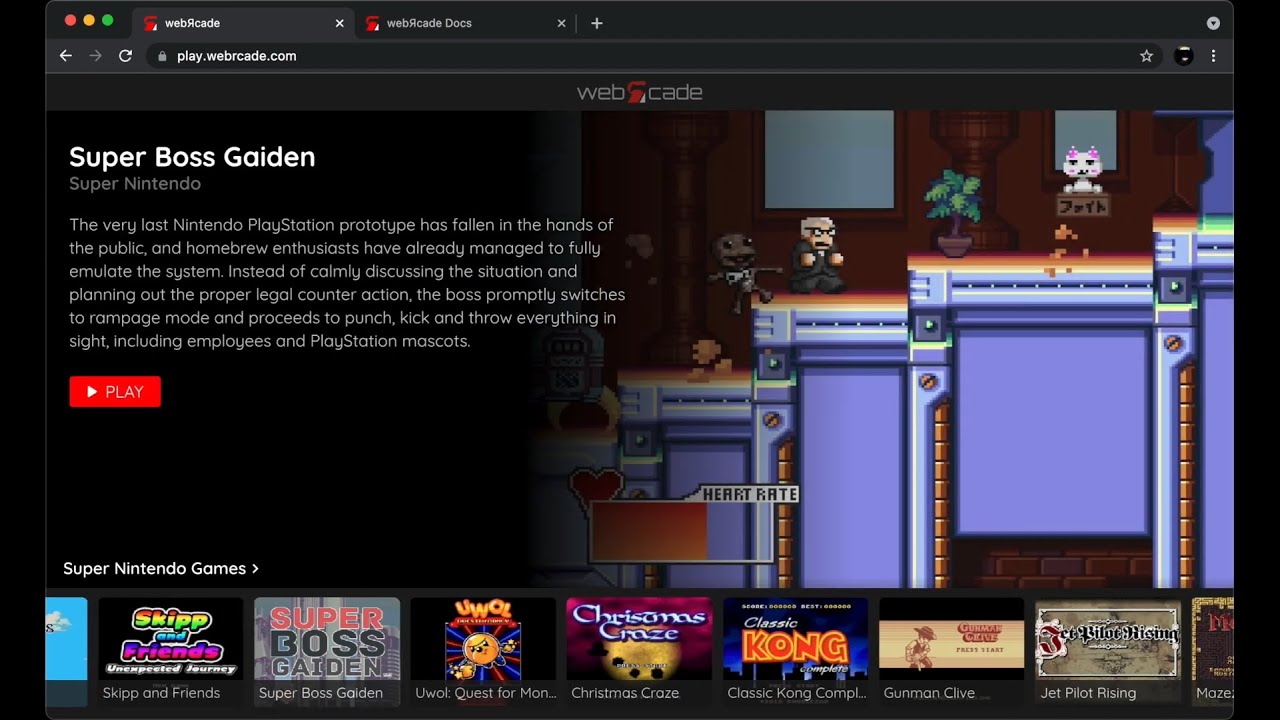The height and width of the screenshot is (720, 1280).
Task: Open the Christmas Craze game thumbnail
Action: click(639, 640)
